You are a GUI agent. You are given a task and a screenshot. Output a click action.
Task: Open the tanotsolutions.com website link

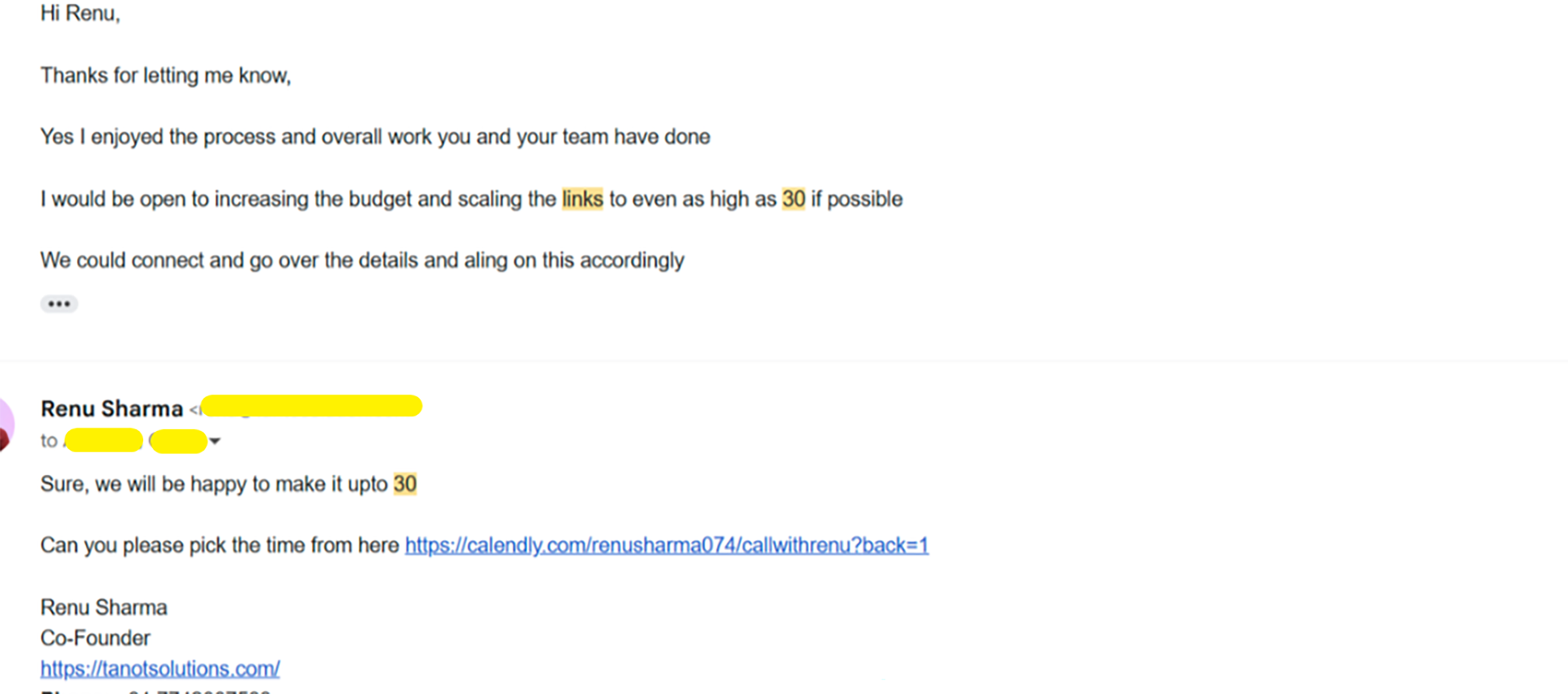160,669
